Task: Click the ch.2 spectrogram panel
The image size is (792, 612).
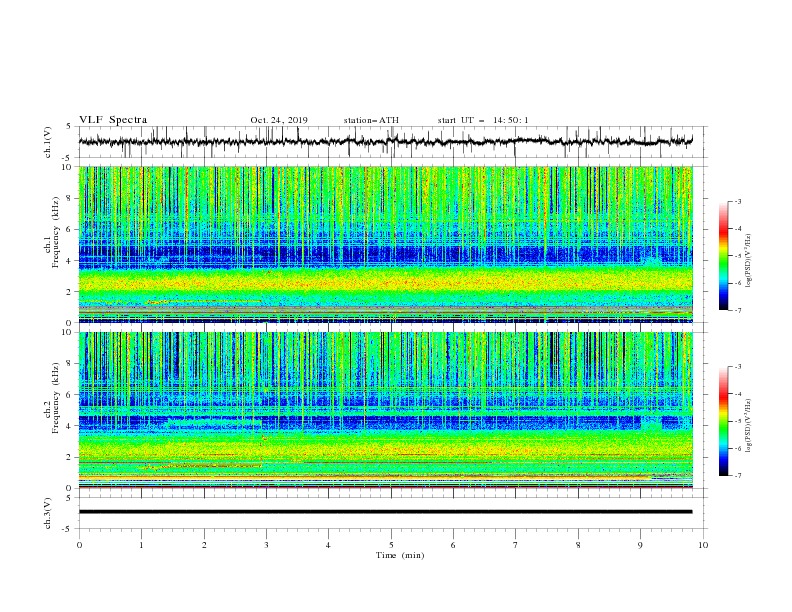Action: click(x=385, y=410)
